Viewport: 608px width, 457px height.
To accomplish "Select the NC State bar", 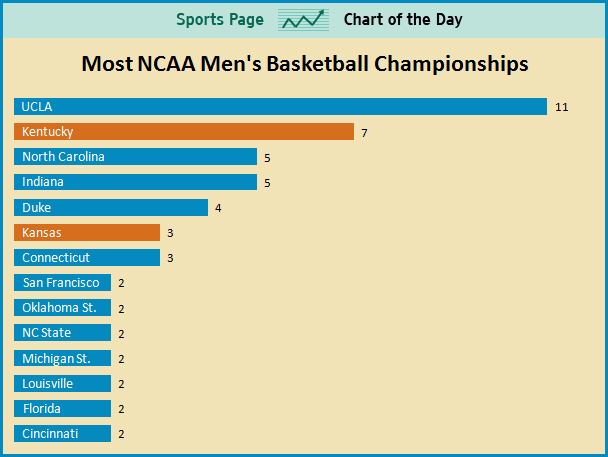I will (x=62, y=333).
